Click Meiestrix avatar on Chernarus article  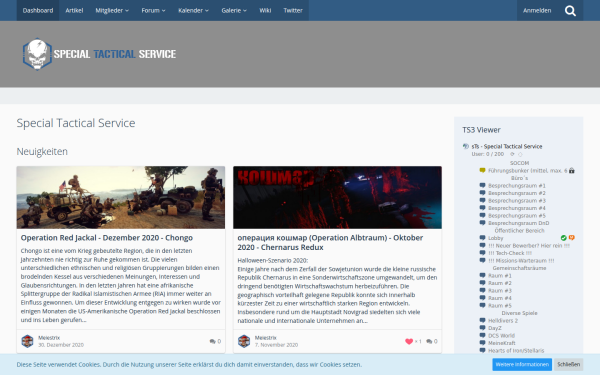244,341
